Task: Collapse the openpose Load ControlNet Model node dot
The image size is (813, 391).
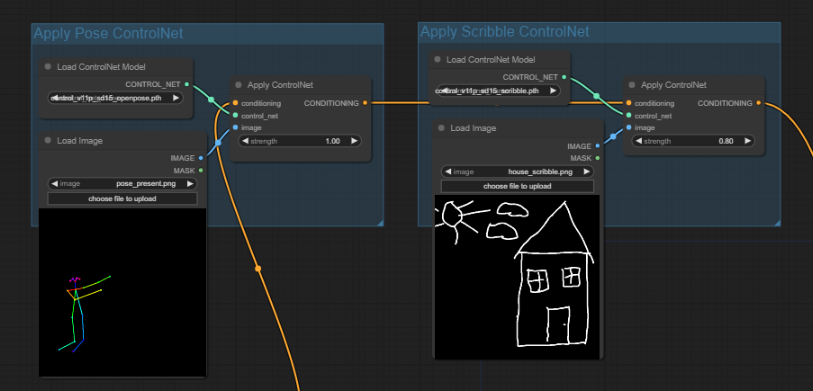Action: [48, 66]
